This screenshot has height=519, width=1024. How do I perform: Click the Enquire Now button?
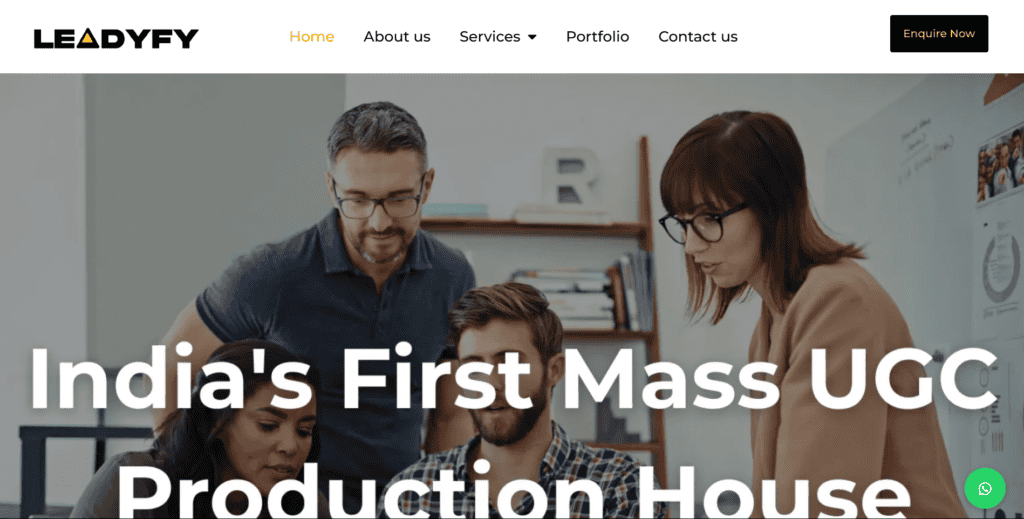939,34
